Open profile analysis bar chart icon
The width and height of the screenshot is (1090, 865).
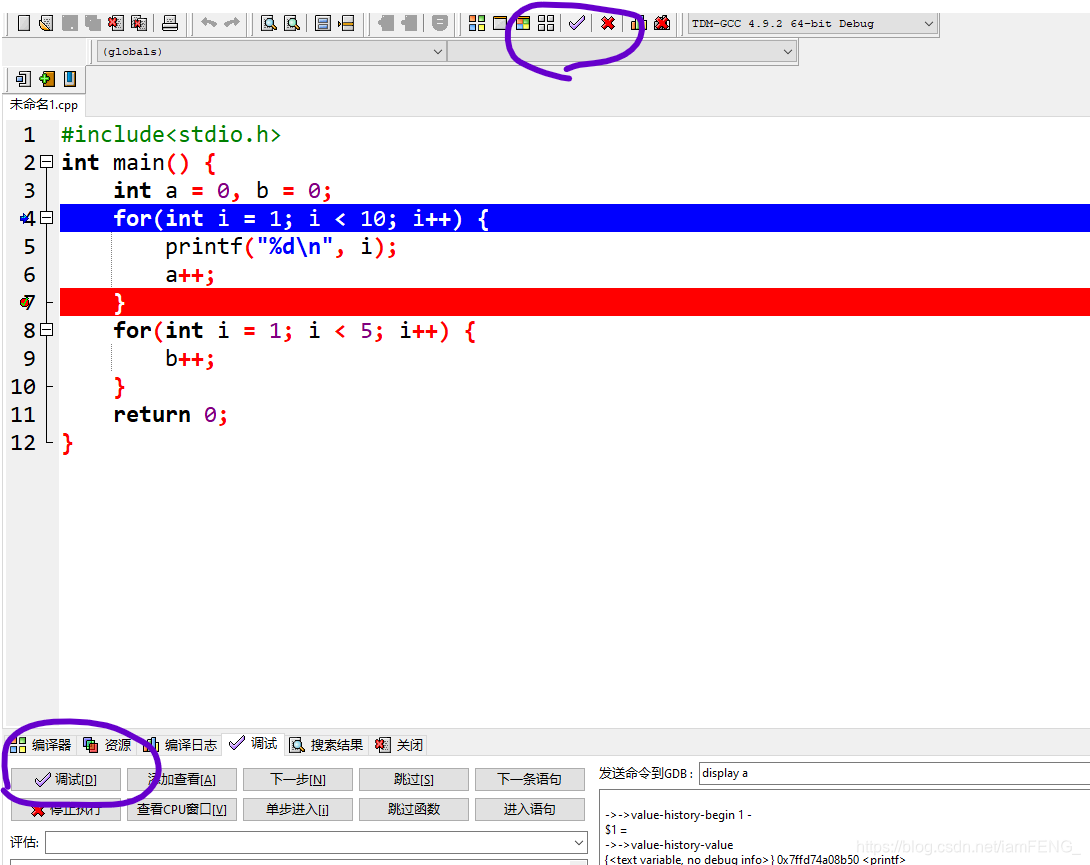pos(638,24)
